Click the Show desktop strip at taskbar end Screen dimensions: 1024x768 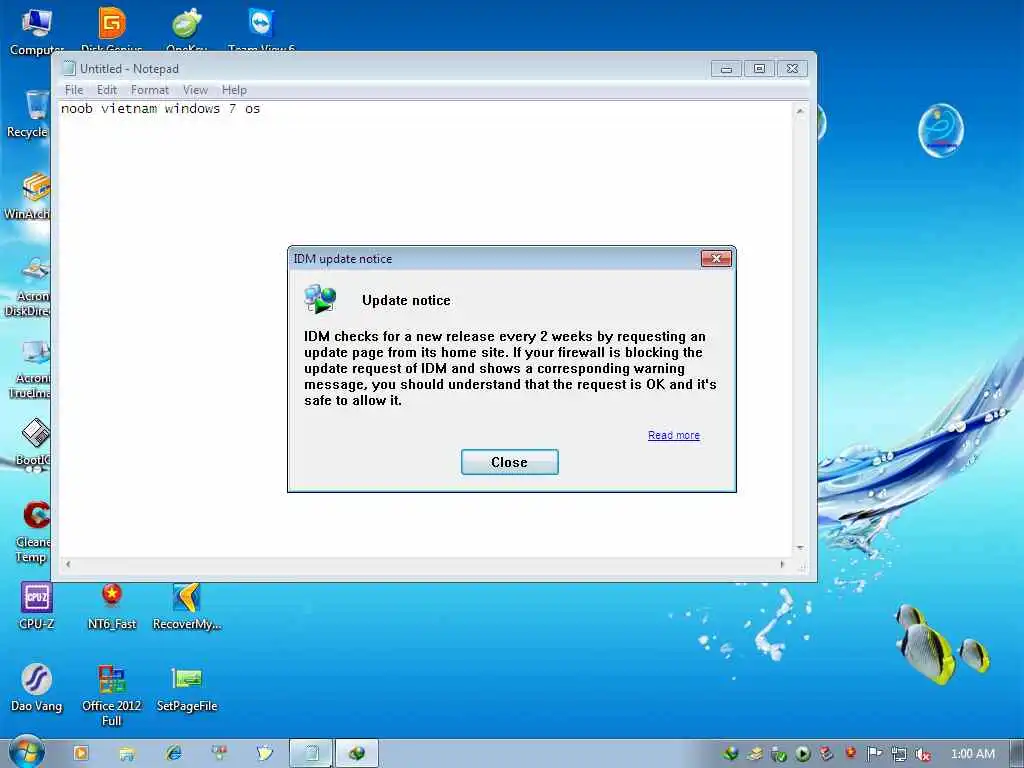(x=1017, y=753)
